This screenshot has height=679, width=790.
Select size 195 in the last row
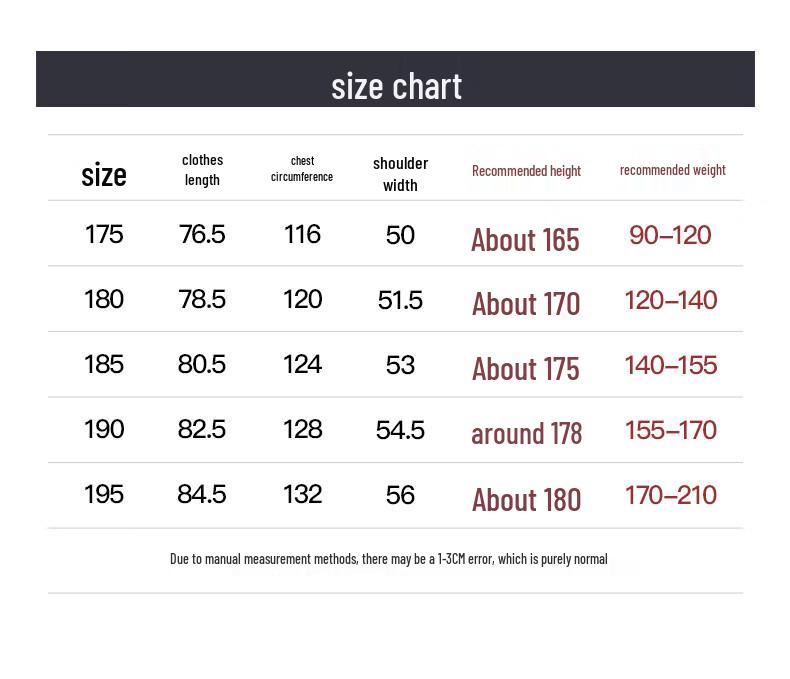pyautogui.click(x=104, y=494)
